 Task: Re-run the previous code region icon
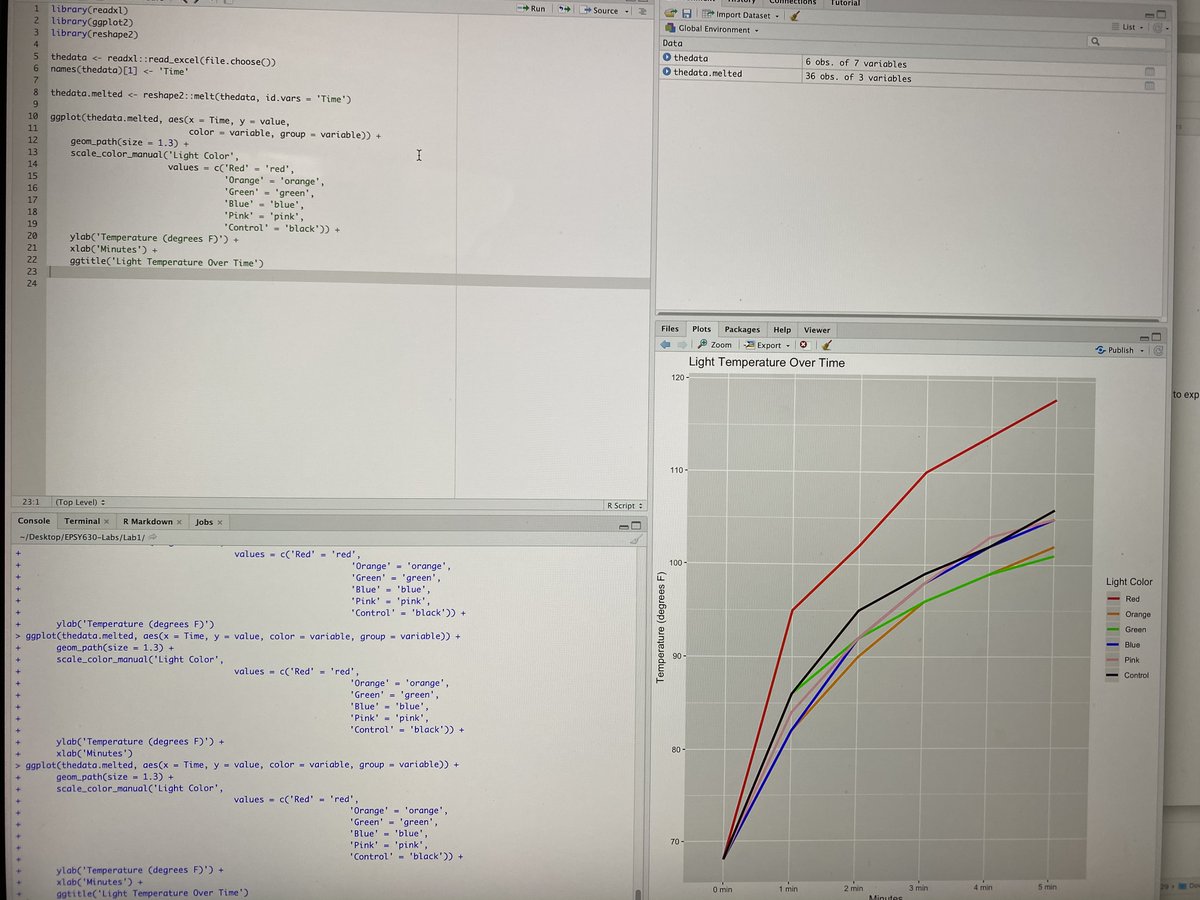564,10
